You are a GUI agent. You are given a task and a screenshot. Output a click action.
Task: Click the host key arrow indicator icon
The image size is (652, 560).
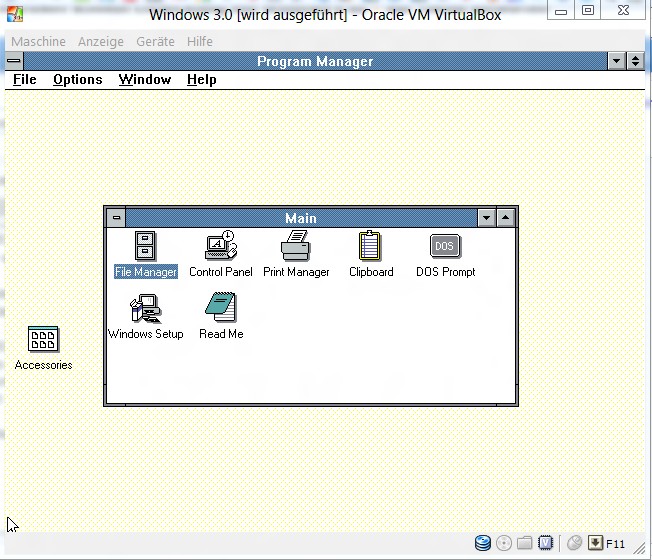tap(595, 543)
